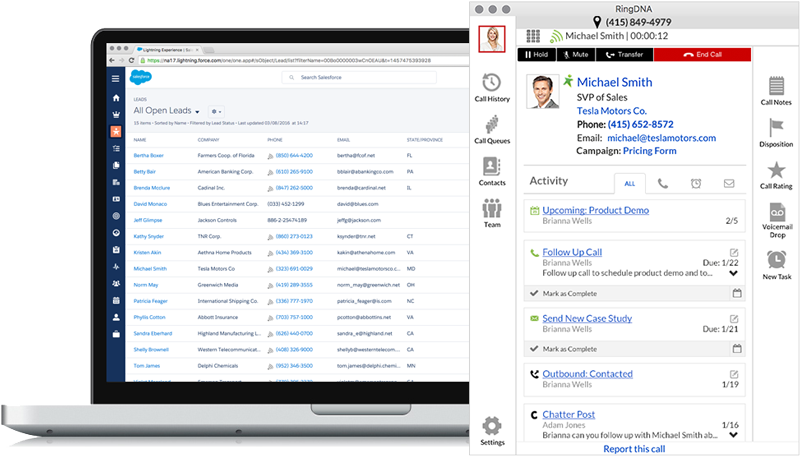Select the ALL activity tab
The height and width of the screenshot is (456, 800).
630,184
